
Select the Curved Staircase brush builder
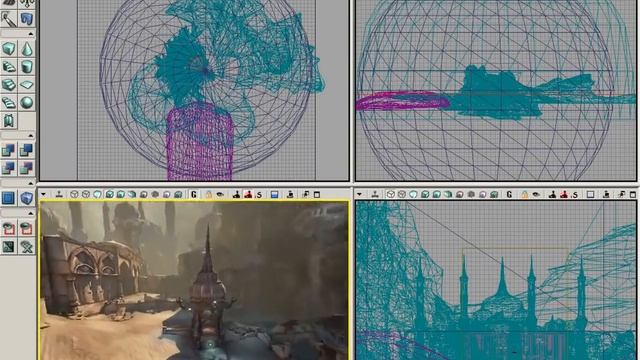tap(9, 67)
